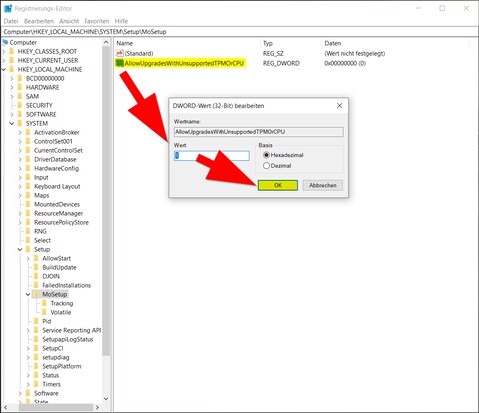The height and width of the screenshot is (413, 479).
Task: Collapse the Setup tree node
Action: tap(20, 249)
